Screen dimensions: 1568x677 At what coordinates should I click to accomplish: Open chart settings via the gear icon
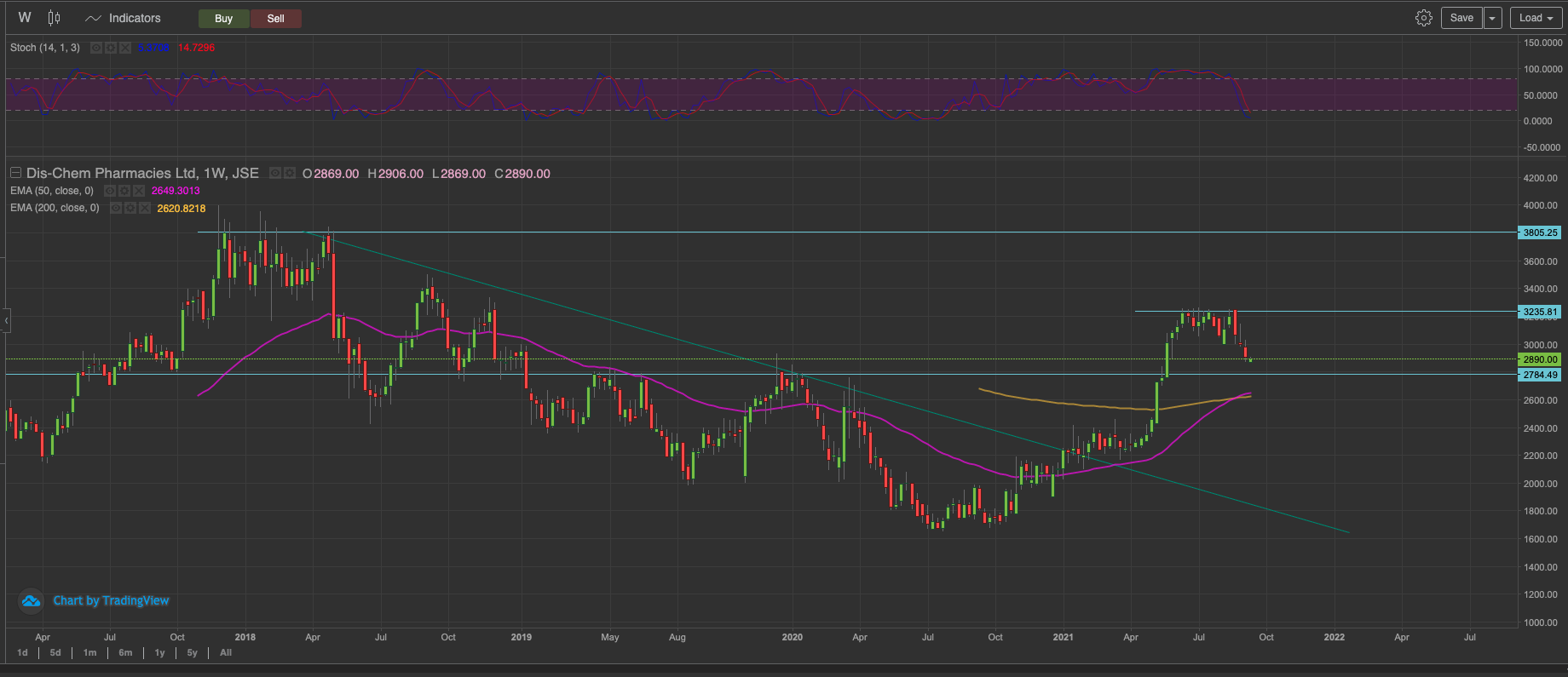click(1423, 18)
